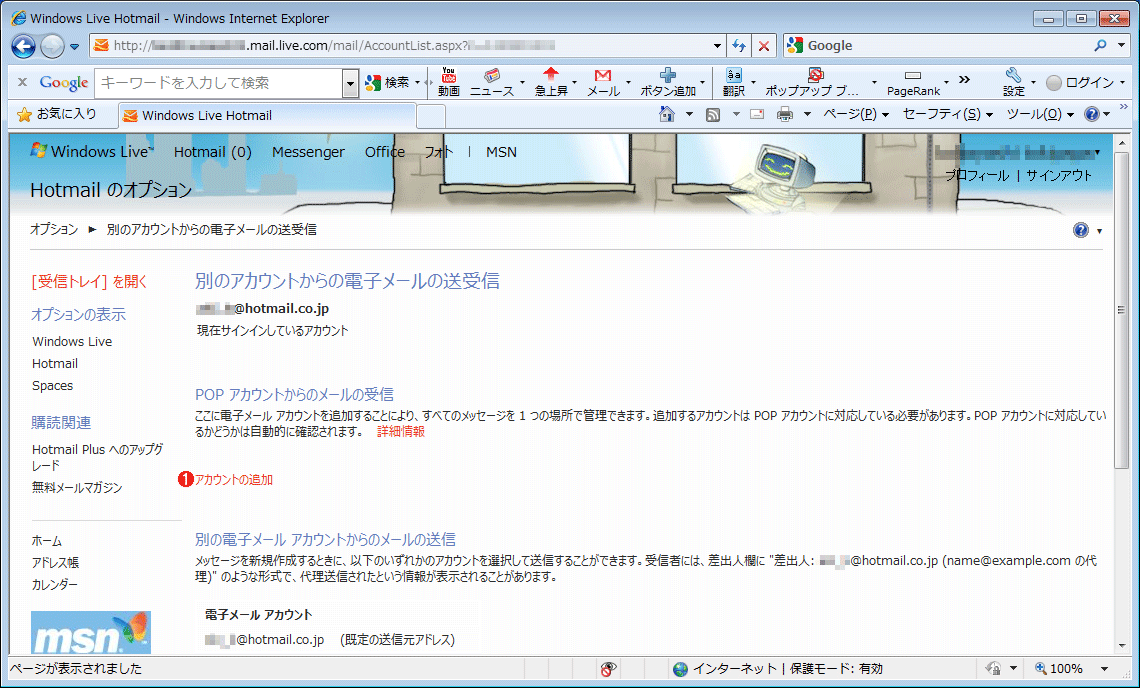Click the サインアウト link
This screenshot has width=1140, height=688.
1059,175
